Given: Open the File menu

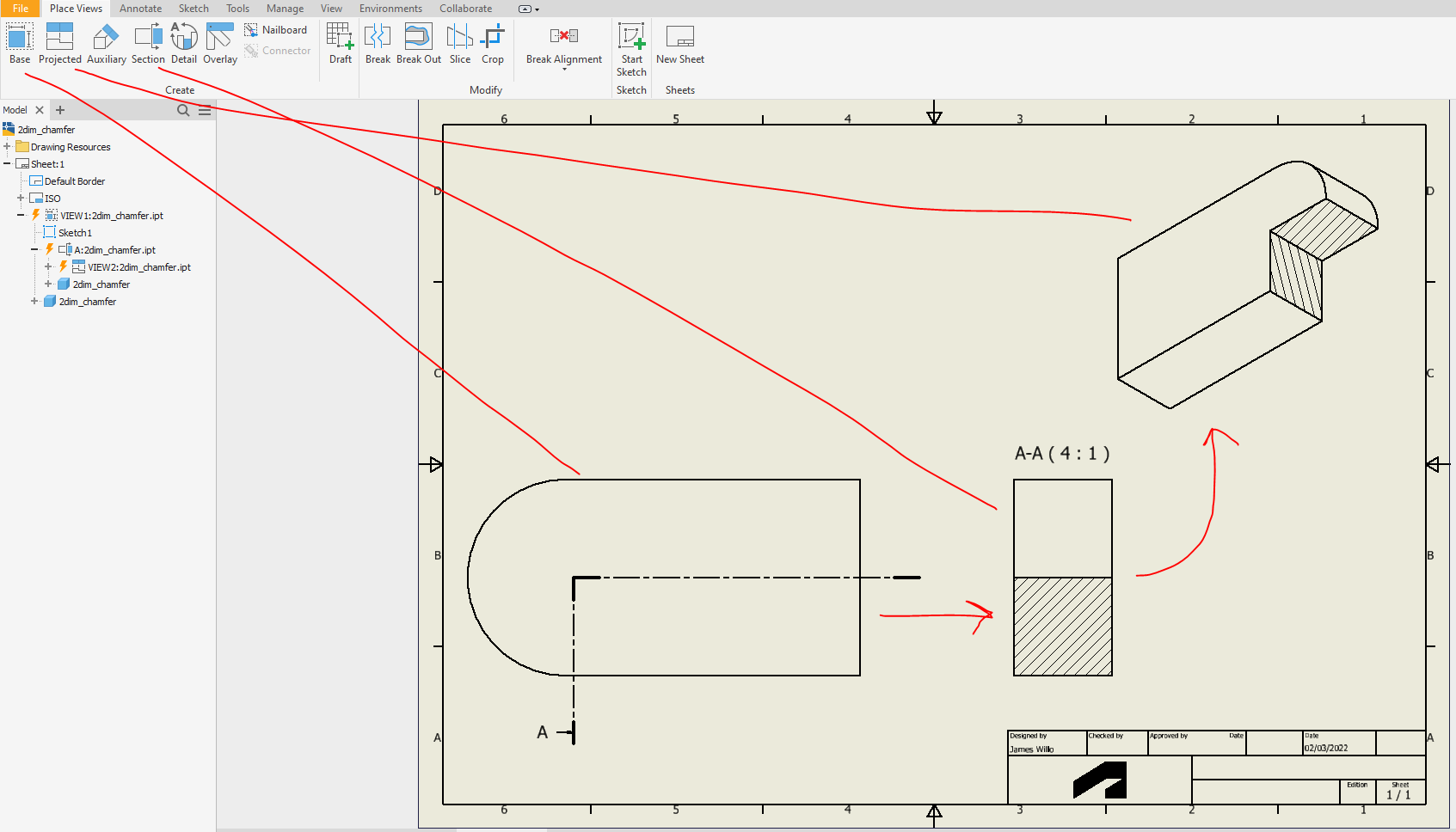Looking at the screenshot, I should click(x=20, y=9).
